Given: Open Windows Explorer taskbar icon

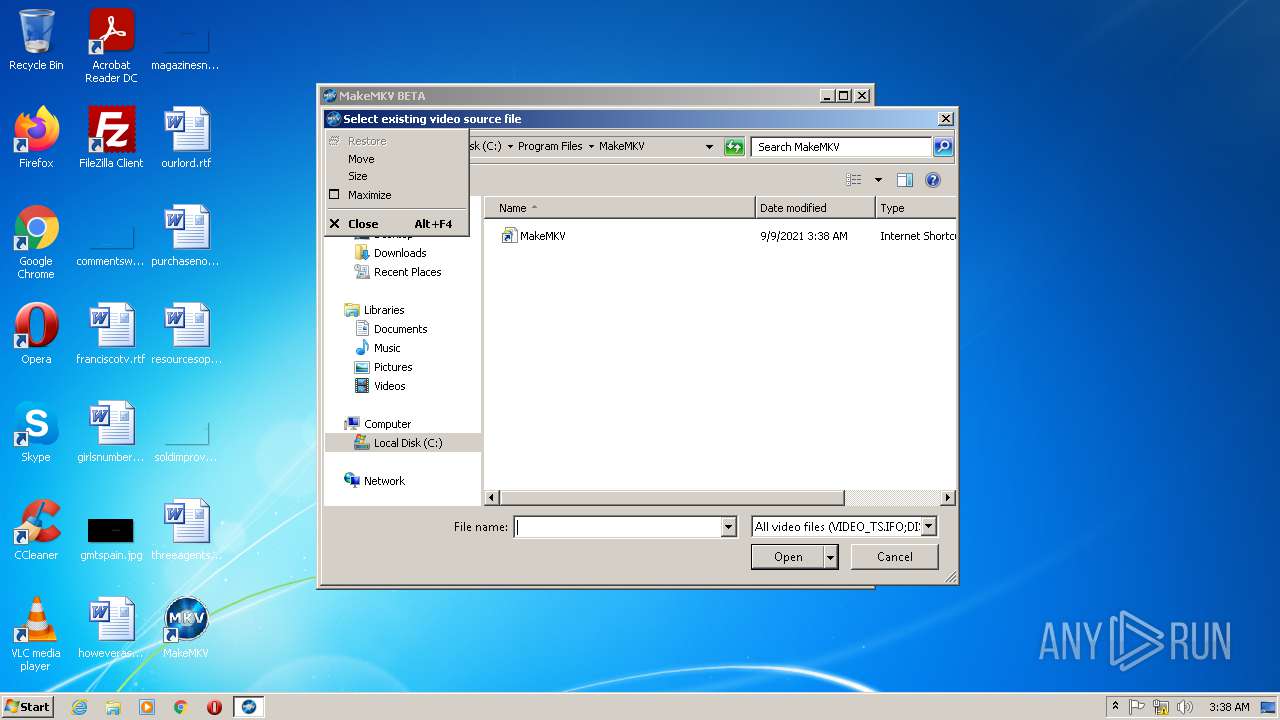Looking at the screenshot, I should (113, 707).
